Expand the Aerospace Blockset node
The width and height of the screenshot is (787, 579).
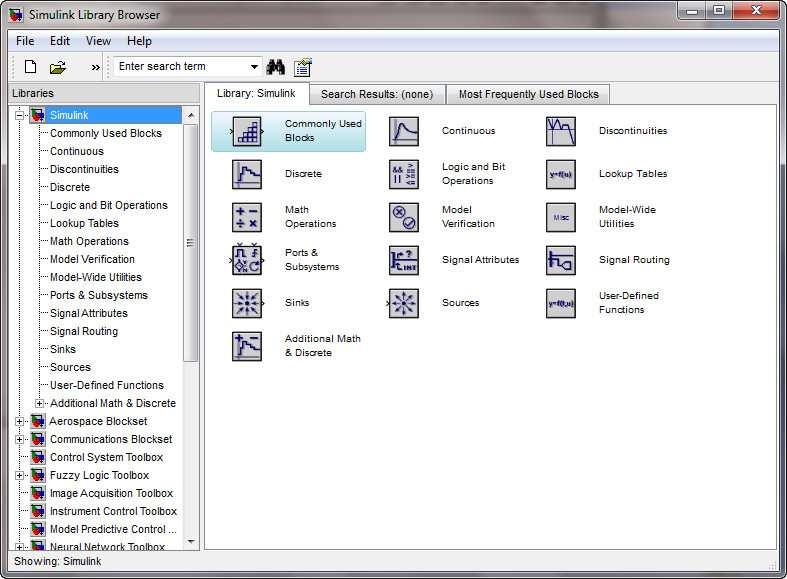click(x=20, y=421)
